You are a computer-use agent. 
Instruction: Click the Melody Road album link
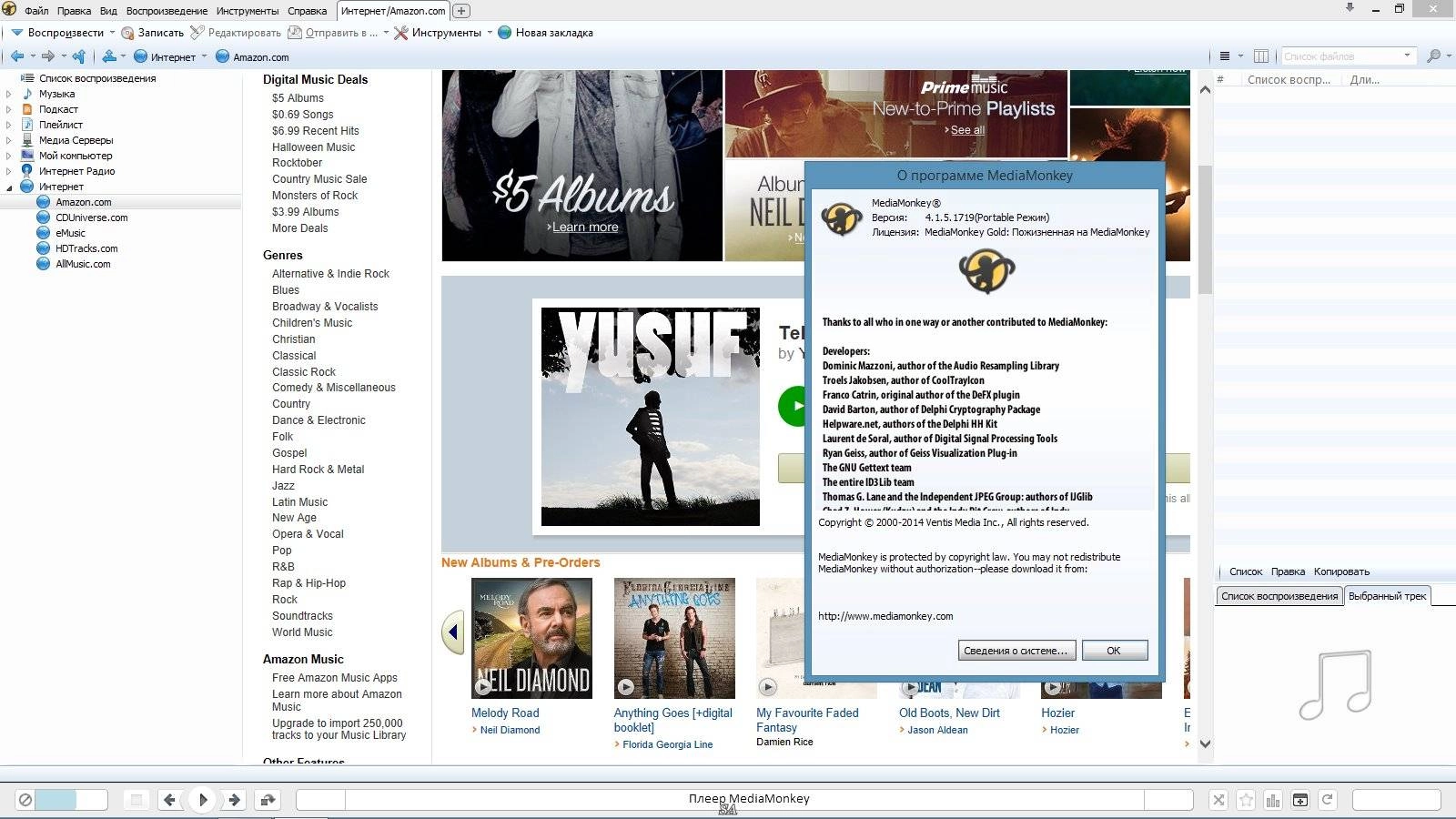505,713
